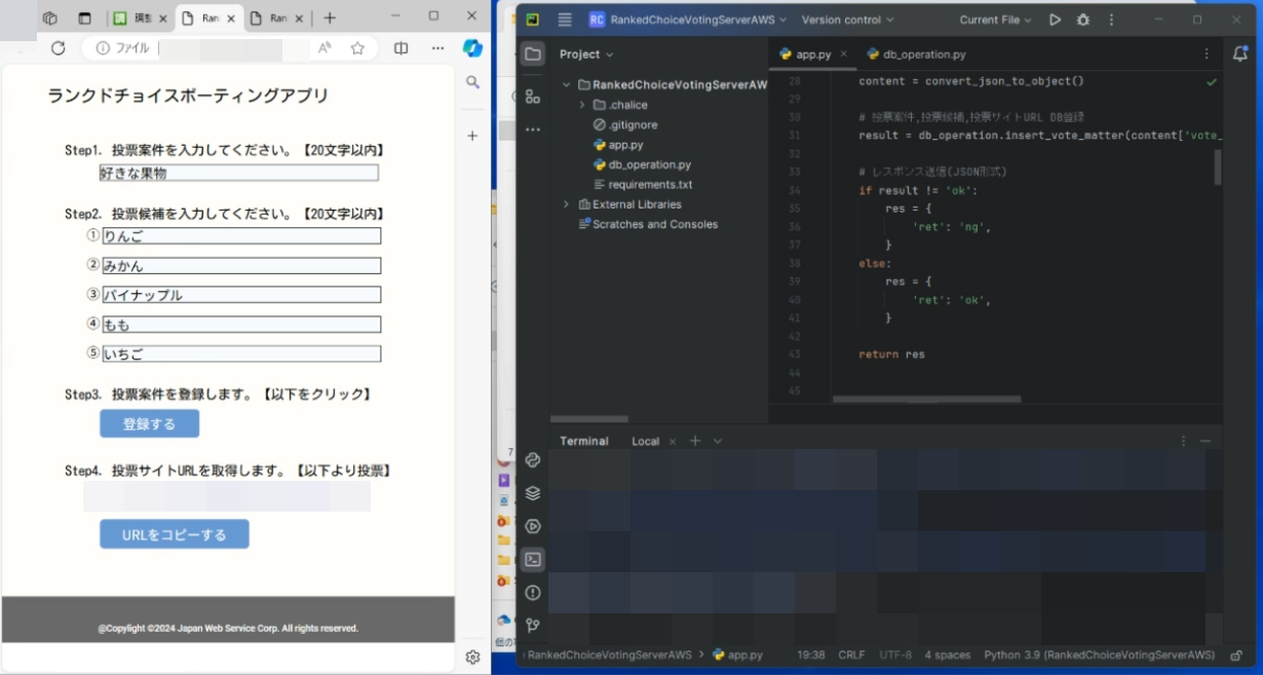Open Copilot in Edge sidebar

(473, 48)
